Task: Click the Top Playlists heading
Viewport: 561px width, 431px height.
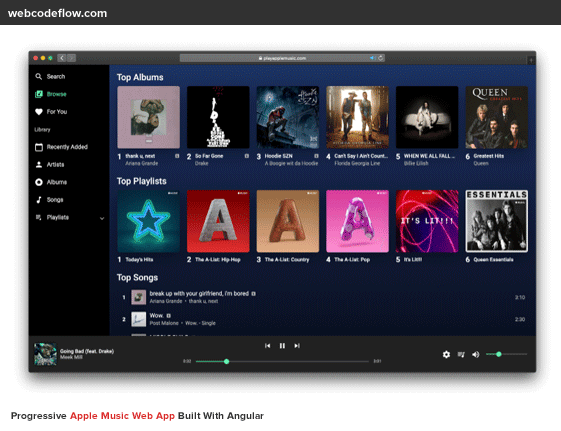Action: tap(142, 181)
